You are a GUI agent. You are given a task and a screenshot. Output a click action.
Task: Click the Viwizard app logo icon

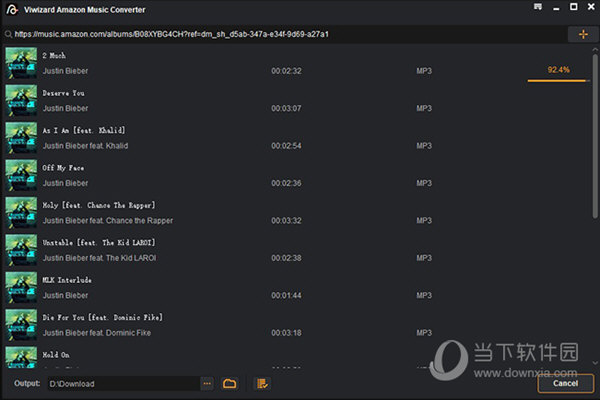[x=12, y=10]
